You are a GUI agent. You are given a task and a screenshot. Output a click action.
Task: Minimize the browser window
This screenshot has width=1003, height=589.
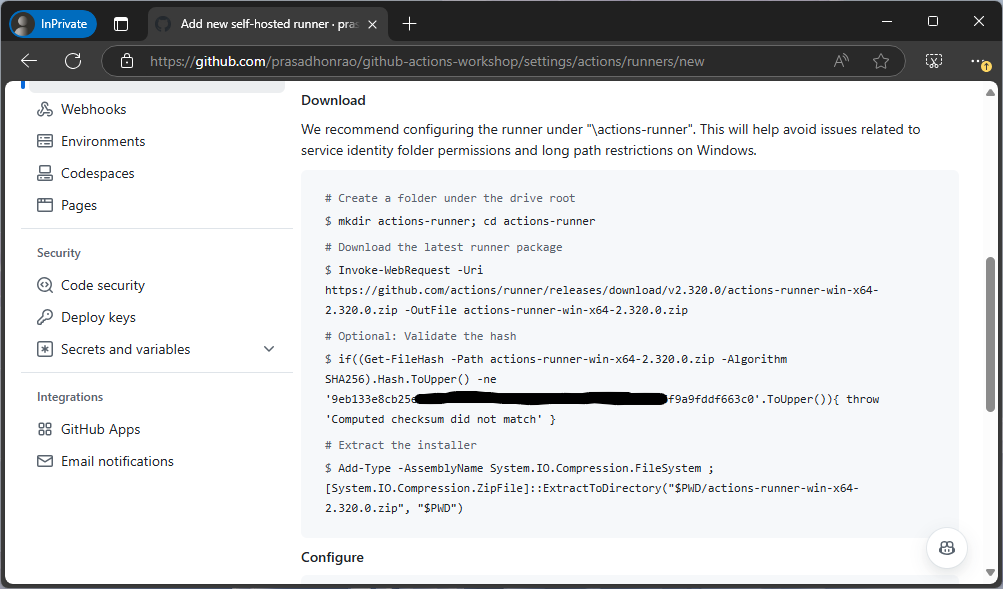tap(887, 21)
